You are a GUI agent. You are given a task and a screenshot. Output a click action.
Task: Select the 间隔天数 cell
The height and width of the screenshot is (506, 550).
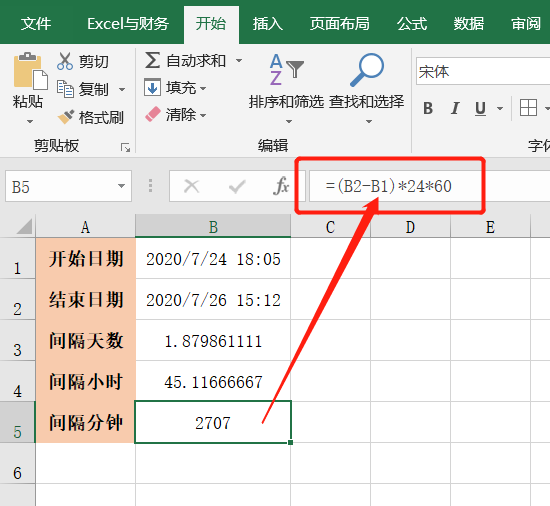(x=85, y=340)
